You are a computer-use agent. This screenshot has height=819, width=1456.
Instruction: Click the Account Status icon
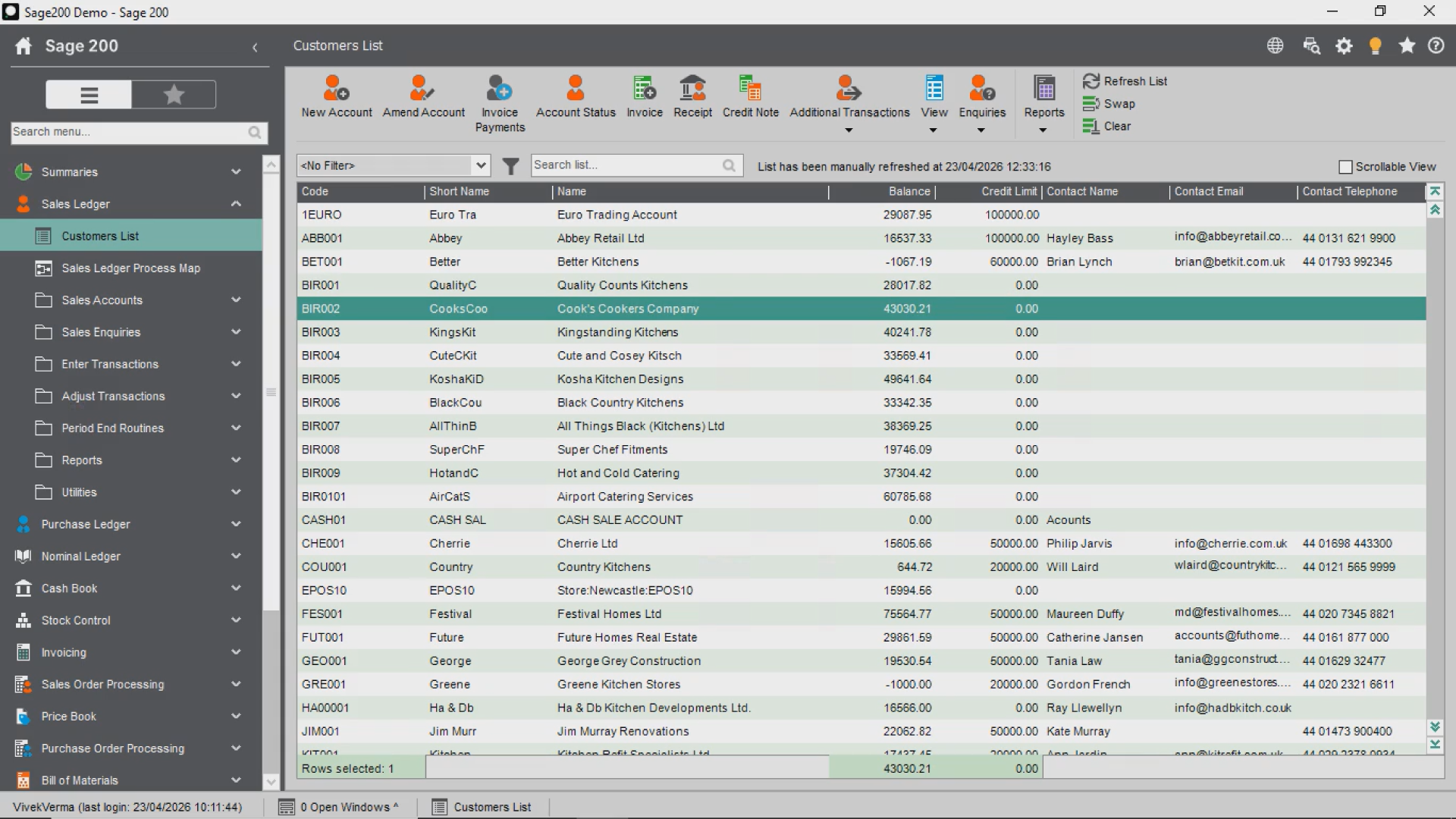point(576,97)
